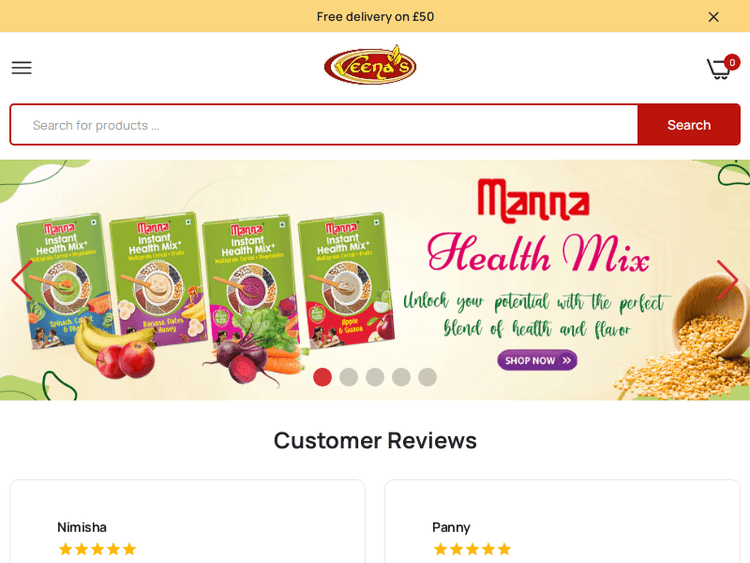Viewport: 750px width, 563px height.
Task: Dismiss the free delivery banner
Action: (x=713, y=17)
